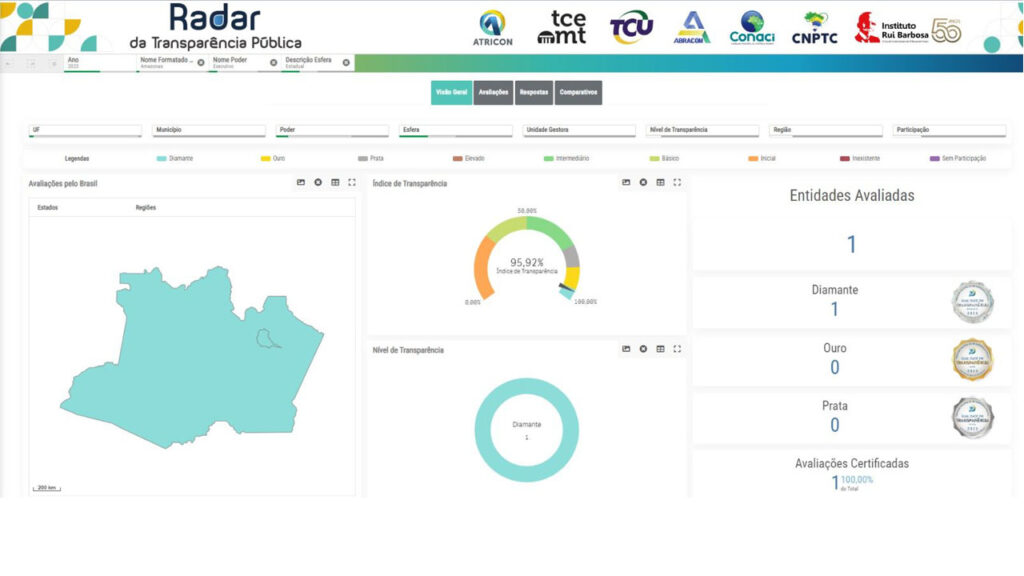Select the Respostas tab
The height and width of the screenshot is (576, 1024).
click(x=534, y=92)
